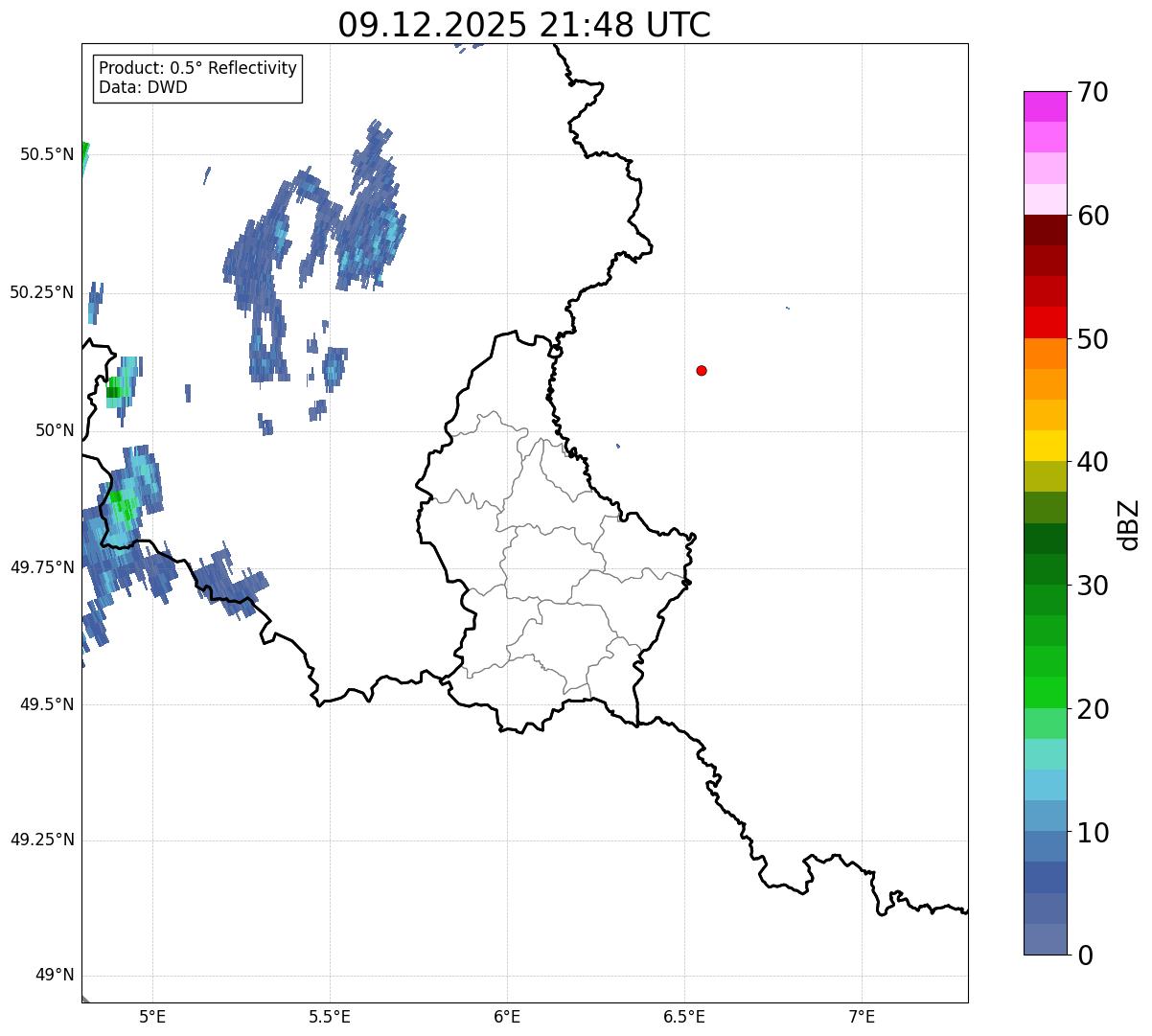Click the 49.75°N latitude label
The image size is (1152, 1036).
click(x=42, y=567)
